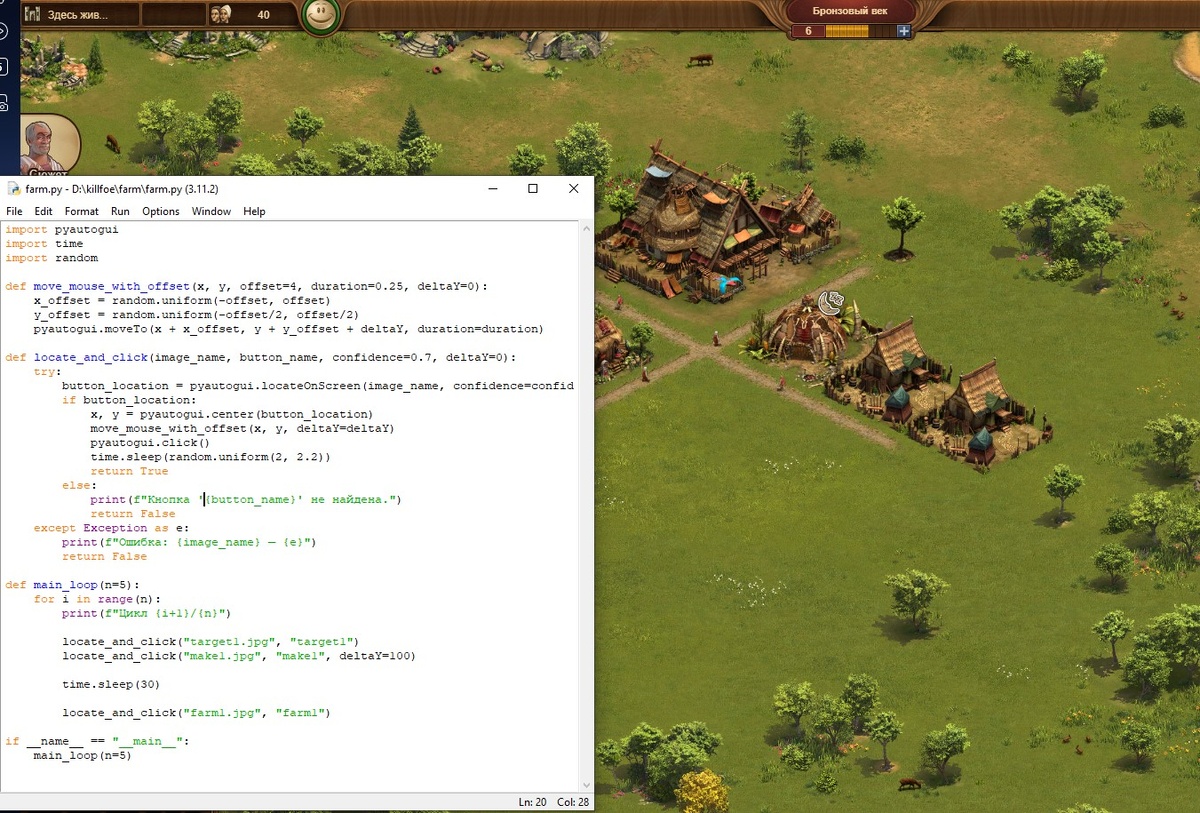Click the player avatar icon beside 'Здесь жив...'
The image size is (1200, 813).
tap(34, 15)
